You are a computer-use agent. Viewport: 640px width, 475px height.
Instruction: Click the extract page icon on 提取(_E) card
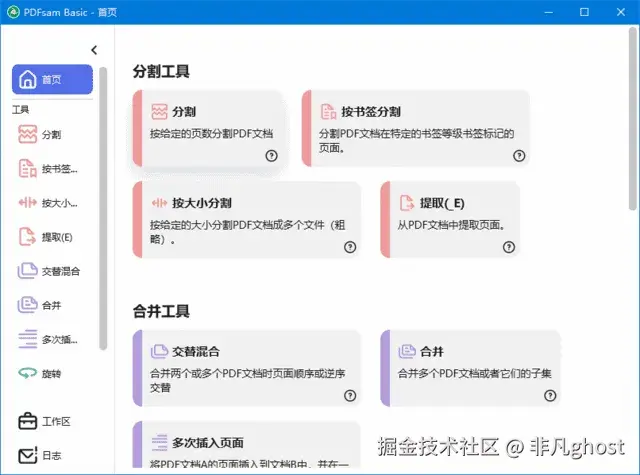click(x=407, y=203)
